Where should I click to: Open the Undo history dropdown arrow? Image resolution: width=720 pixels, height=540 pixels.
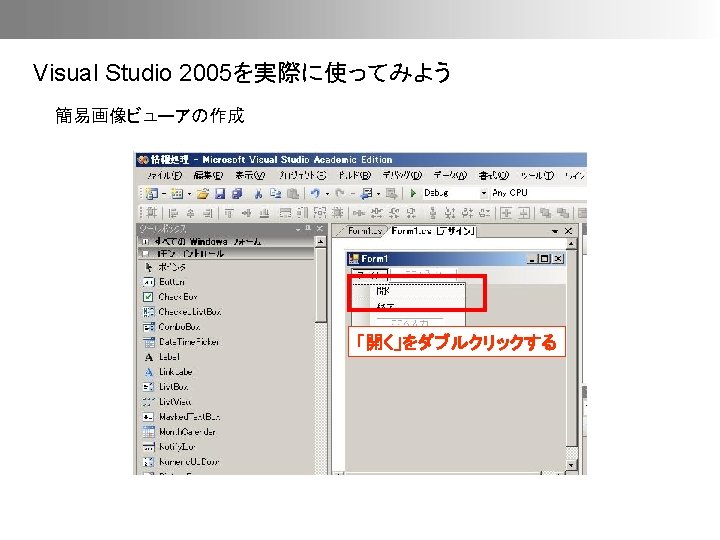(327, 194)
